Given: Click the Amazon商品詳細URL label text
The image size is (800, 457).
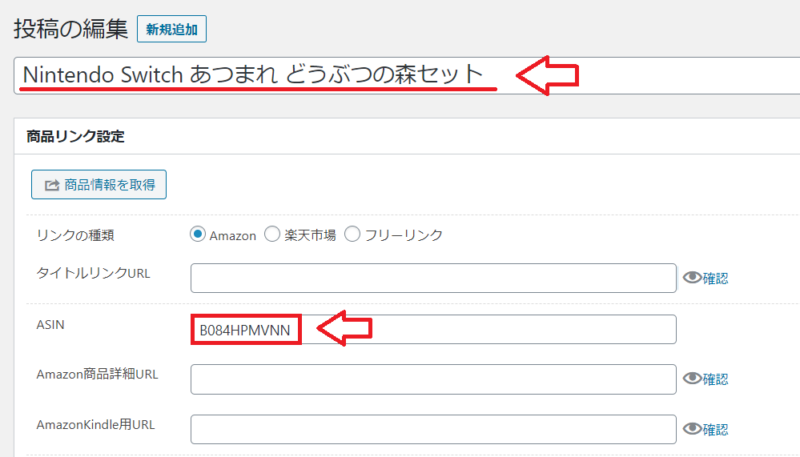Looking at the screenshot, I should (97, 374).
